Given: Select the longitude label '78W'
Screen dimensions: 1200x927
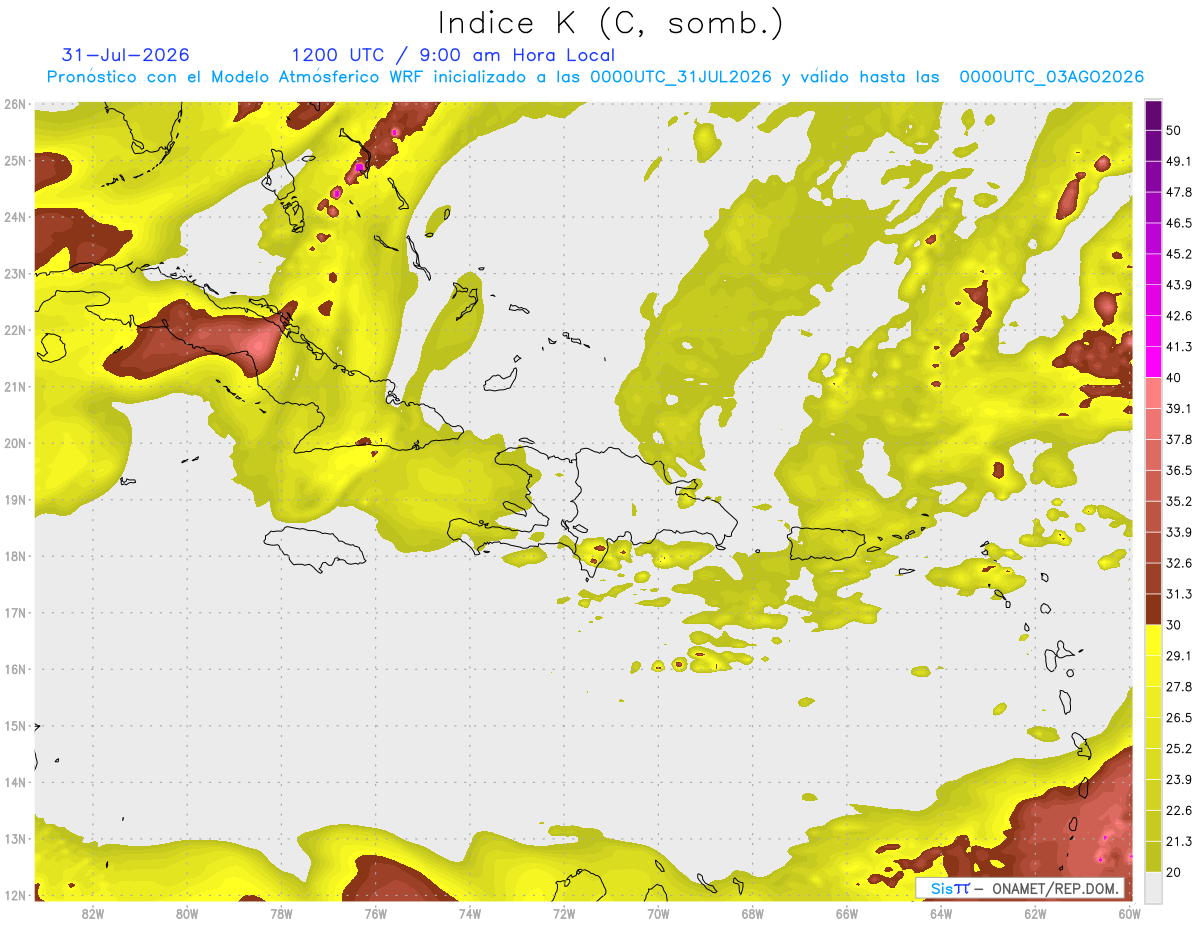Looking at the screenshot, I should [x=281, y=913].
